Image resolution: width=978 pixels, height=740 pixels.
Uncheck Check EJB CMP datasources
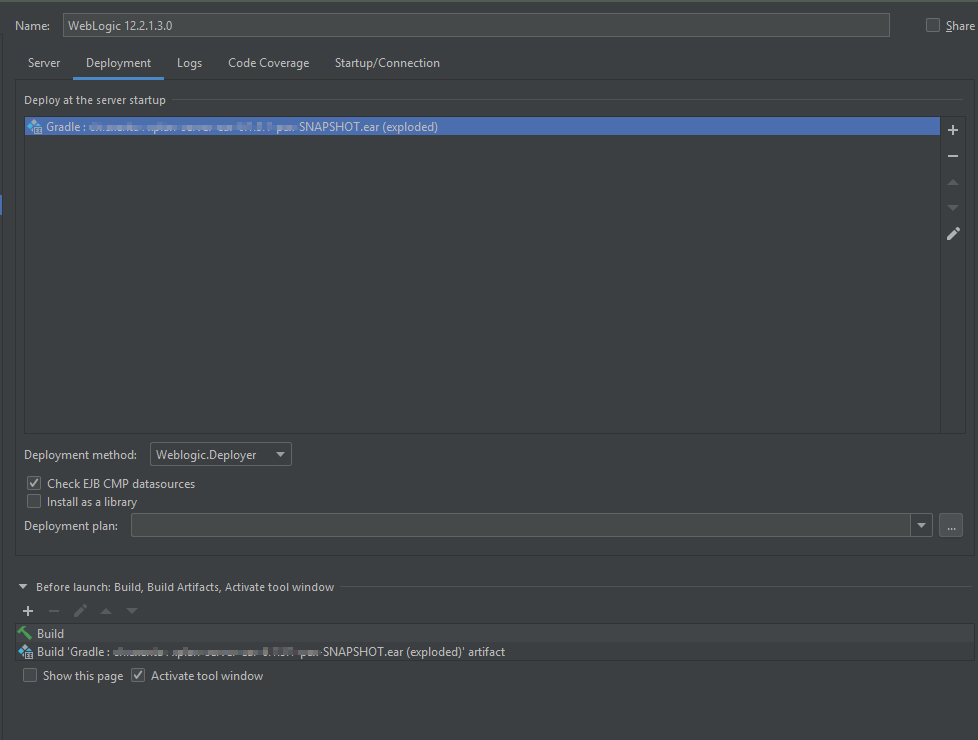point(34,484)
